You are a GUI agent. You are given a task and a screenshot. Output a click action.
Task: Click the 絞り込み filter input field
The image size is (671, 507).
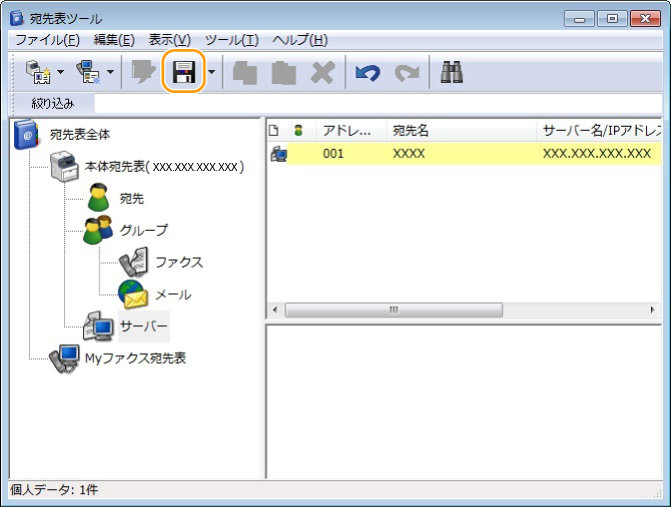pos(380,103)
